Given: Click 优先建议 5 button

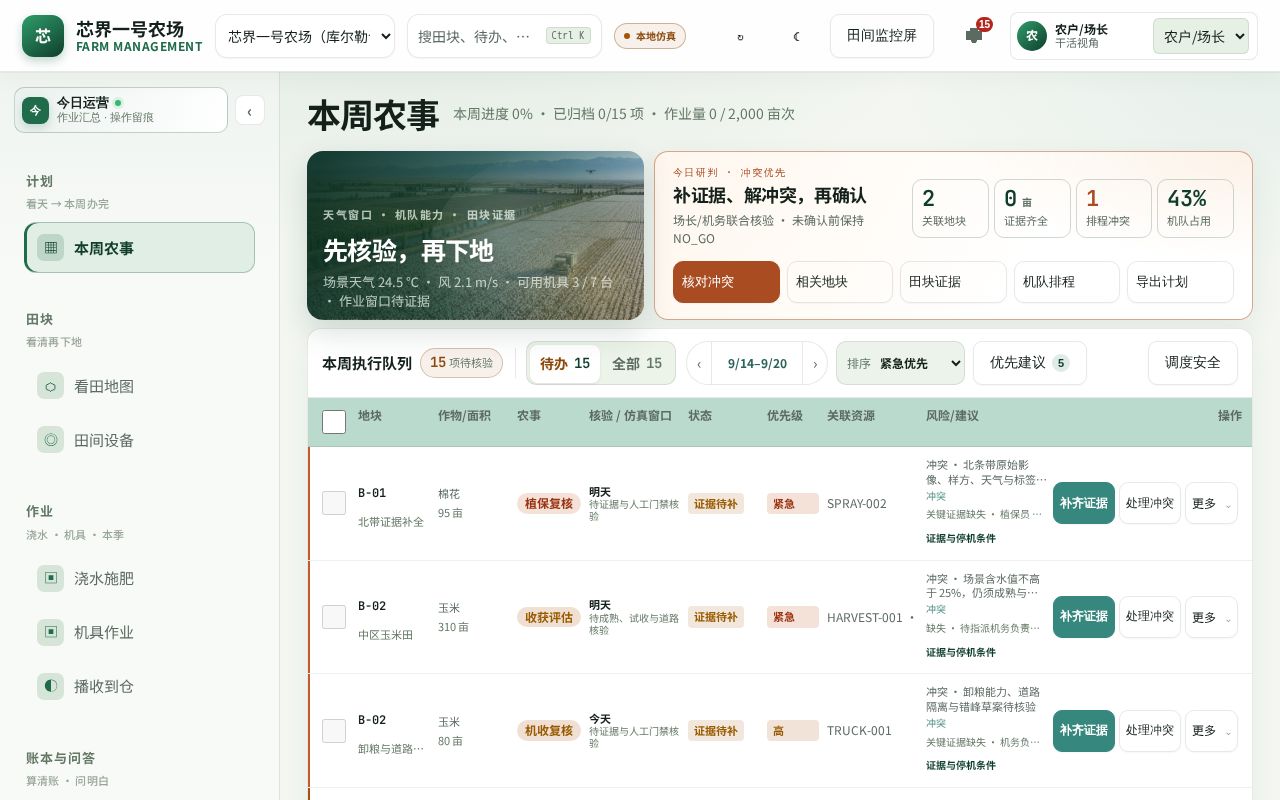Looking at the screenshot, I should point(1030,363).
